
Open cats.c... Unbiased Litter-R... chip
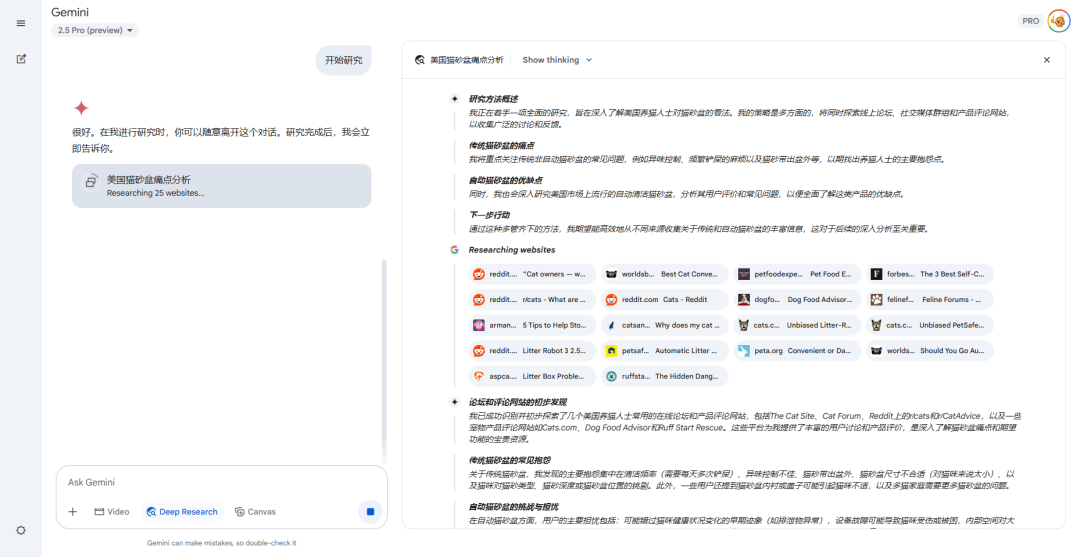(x=797, y=325)
